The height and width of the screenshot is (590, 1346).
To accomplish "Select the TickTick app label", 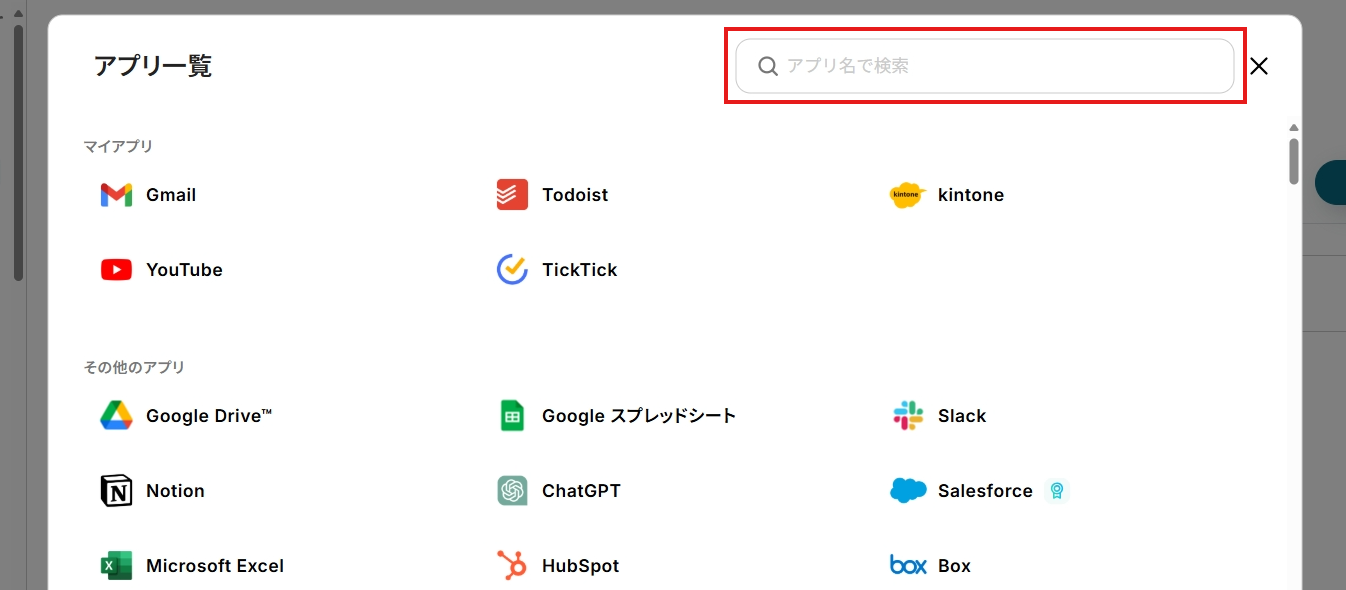I will click(x=580, y=270).
